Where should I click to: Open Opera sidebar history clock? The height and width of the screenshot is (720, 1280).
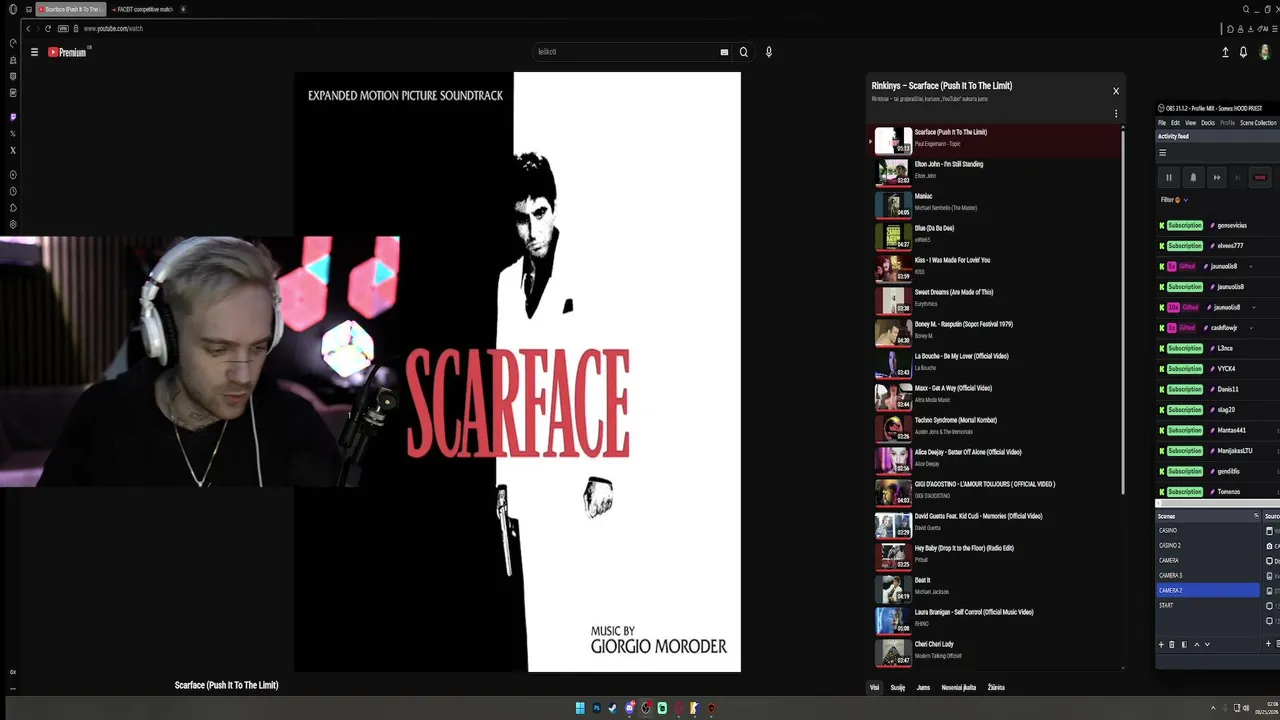tap(13, 191)
